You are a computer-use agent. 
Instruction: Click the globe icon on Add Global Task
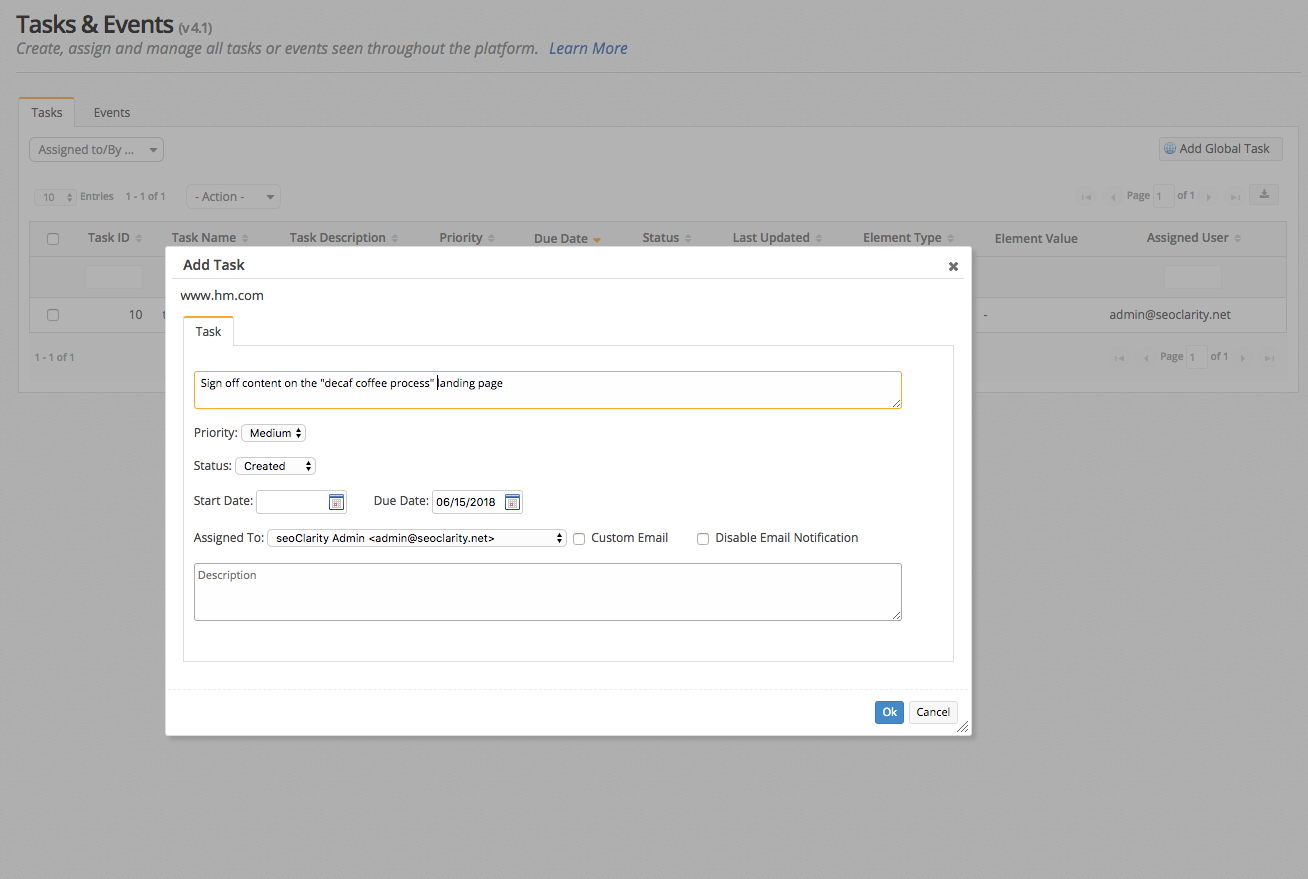(x=1171, y=148)
